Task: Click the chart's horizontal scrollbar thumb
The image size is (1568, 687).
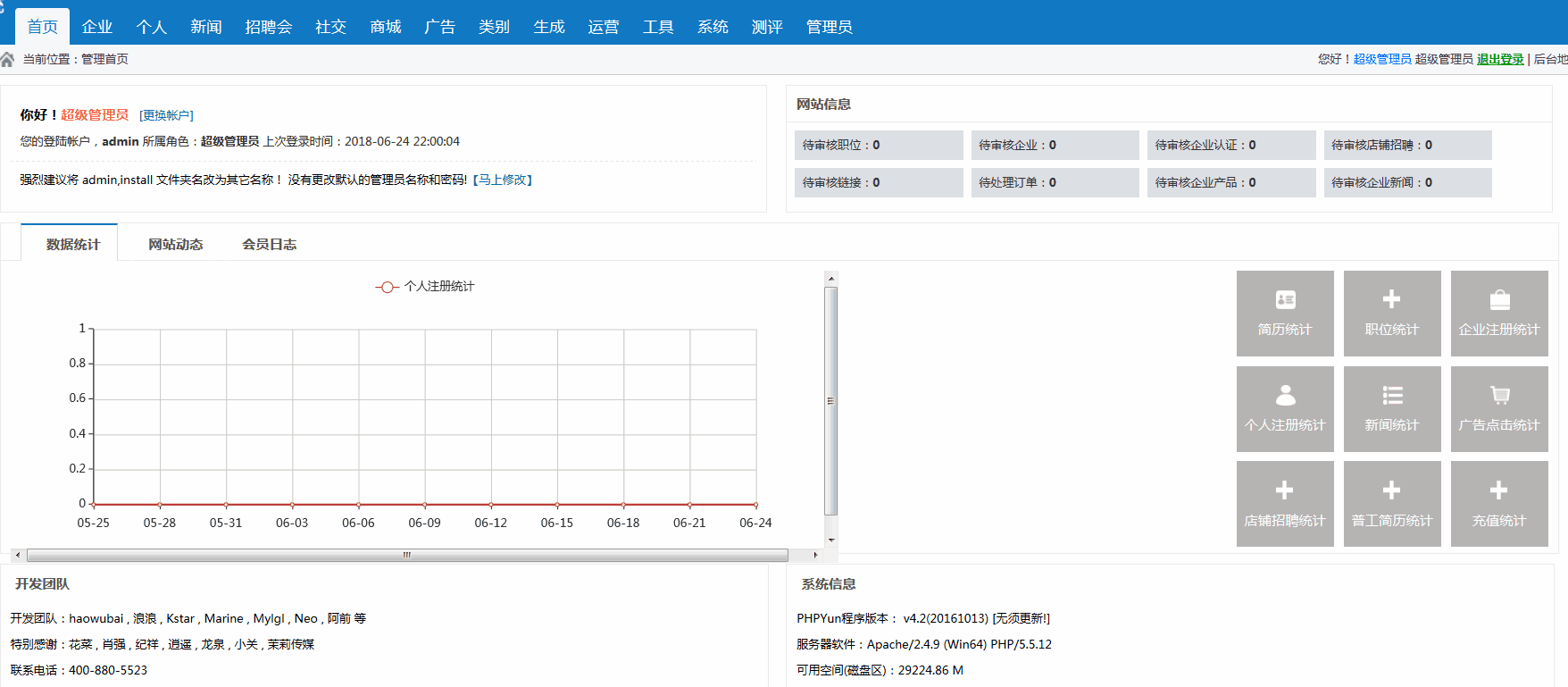Action: click(406, 555)
